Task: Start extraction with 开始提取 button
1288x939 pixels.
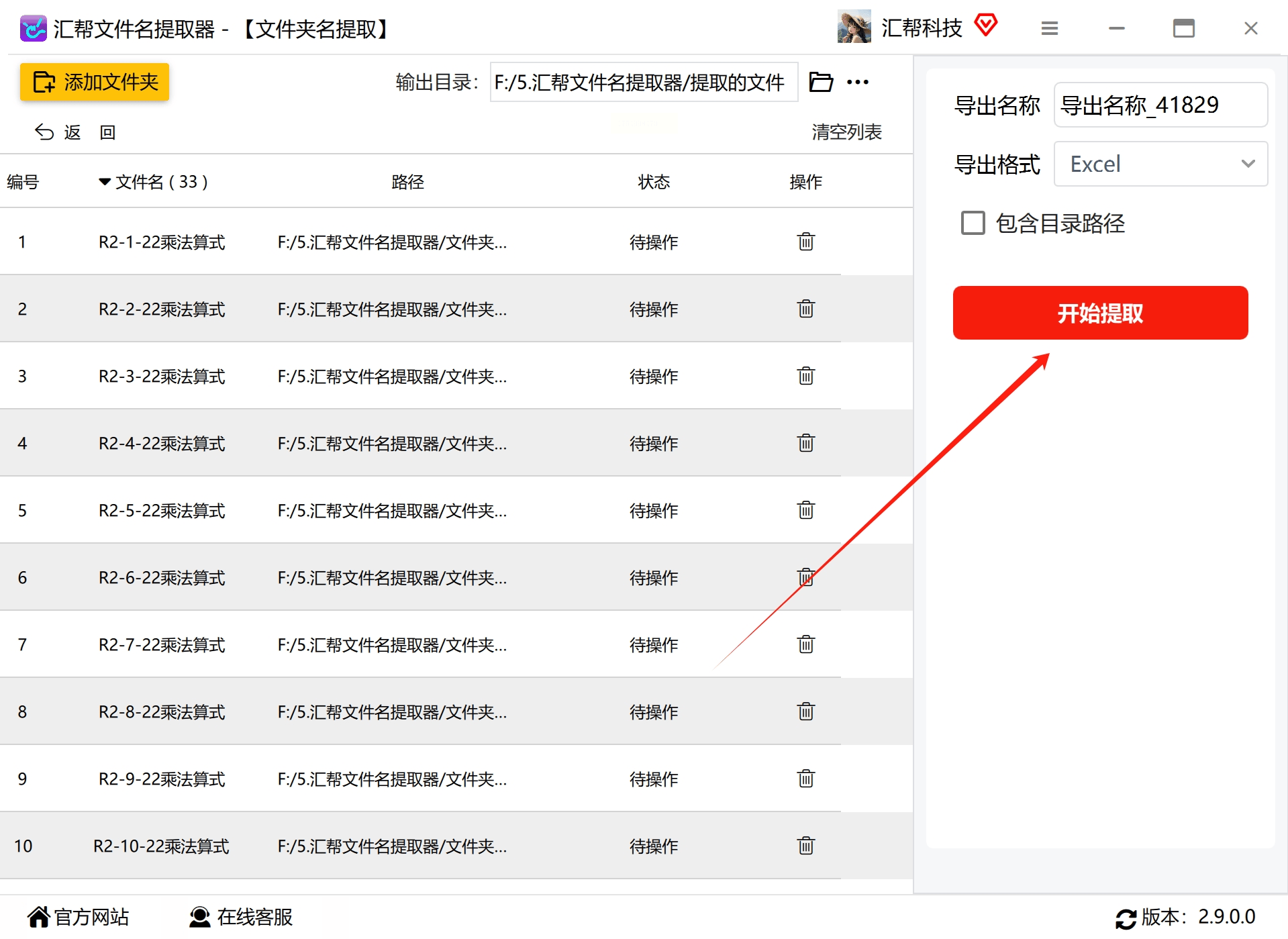Action: click(x=1100, y=313)
